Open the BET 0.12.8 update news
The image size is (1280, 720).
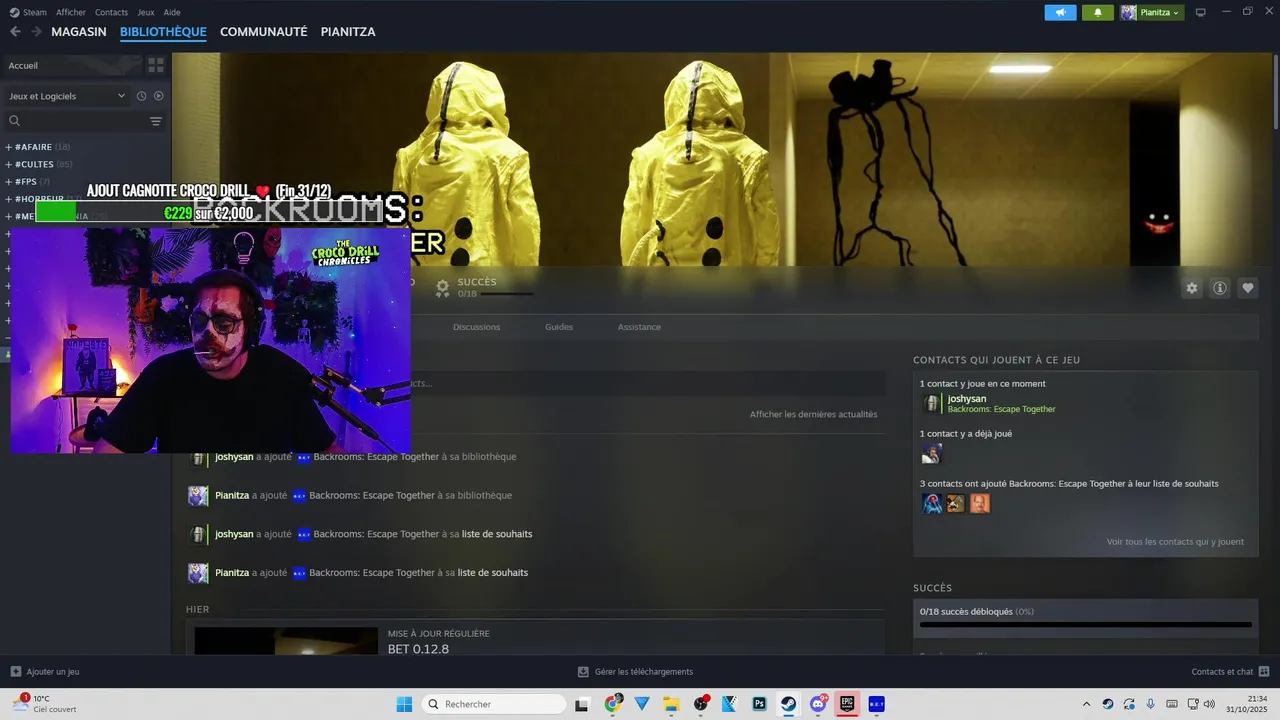(418, 649)
